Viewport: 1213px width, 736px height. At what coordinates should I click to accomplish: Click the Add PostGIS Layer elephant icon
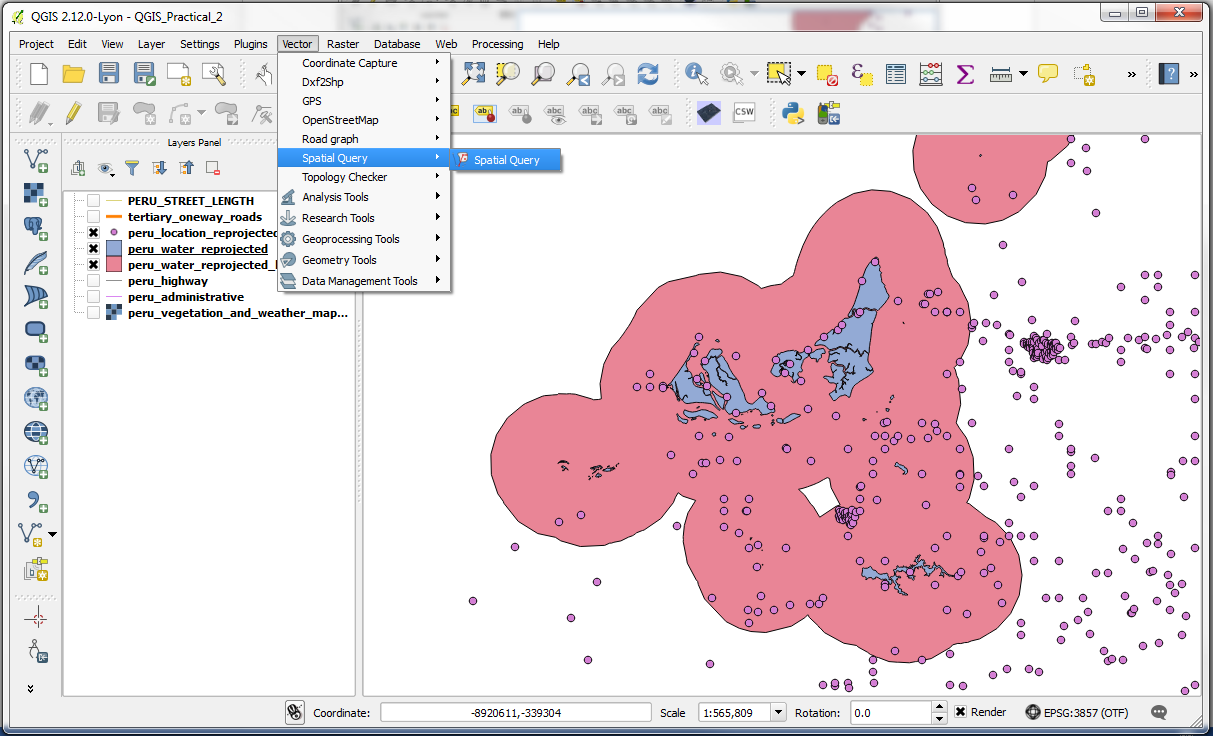tap(36, 229)
